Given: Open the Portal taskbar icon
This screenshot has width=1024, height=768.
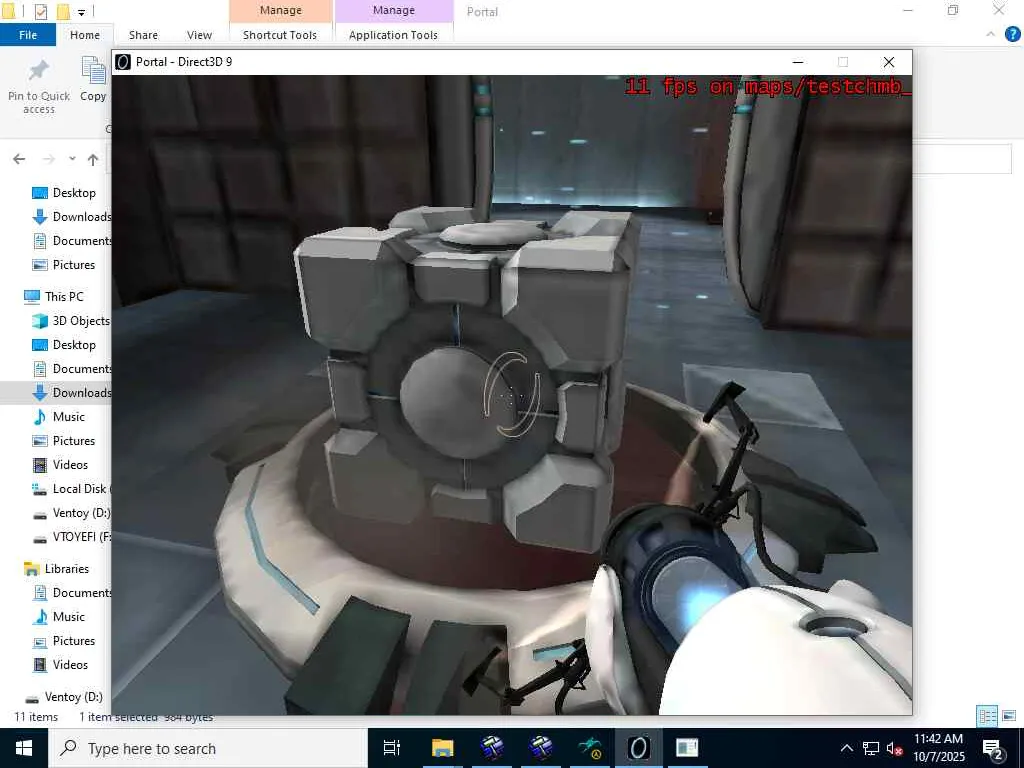Looking at the screenshot, I should tap(639, 748).
